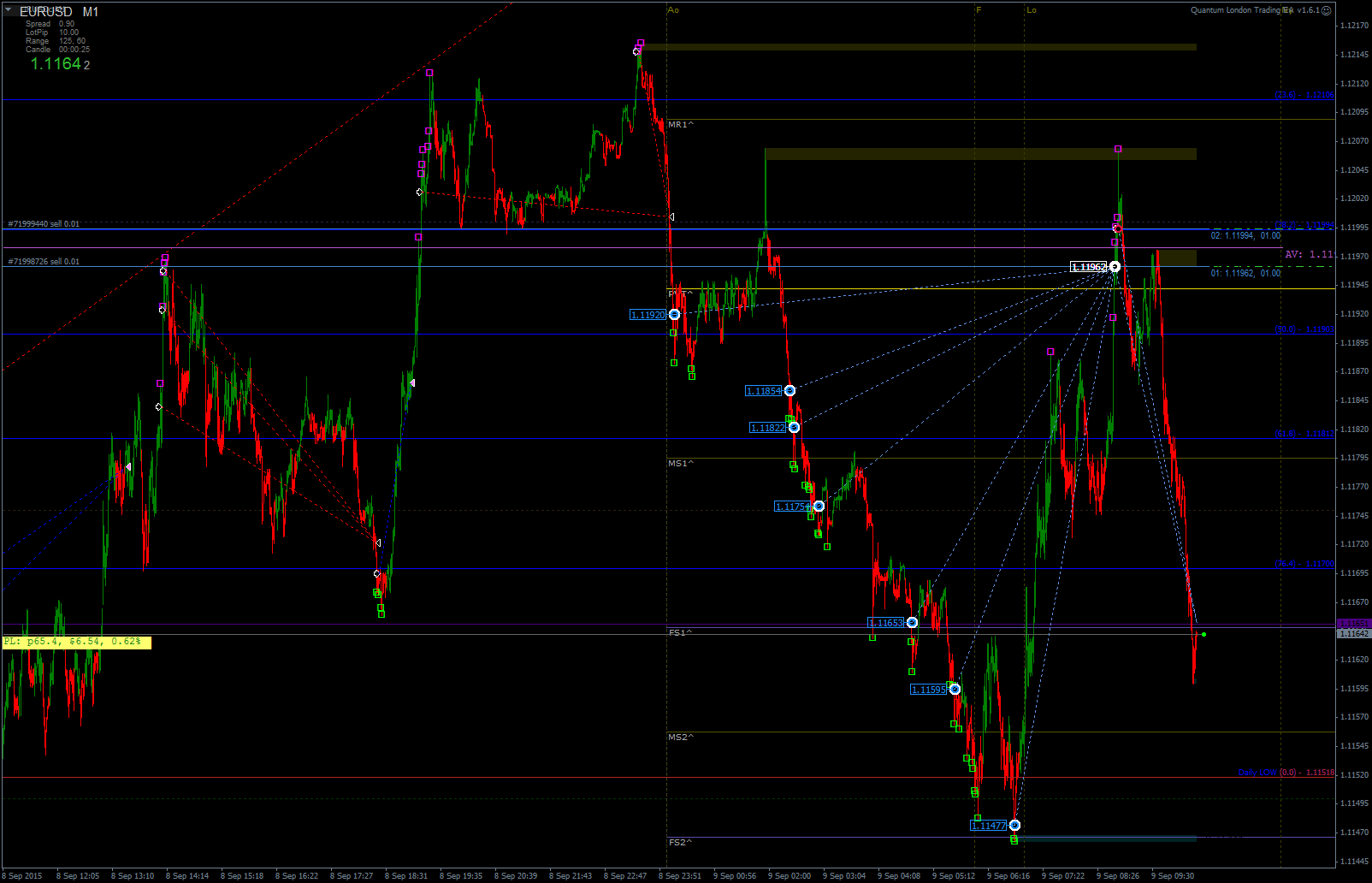1372x883 pixels.
Task: Click the 02: 1.11994 order info label
Action: (x=1245, y=235)
